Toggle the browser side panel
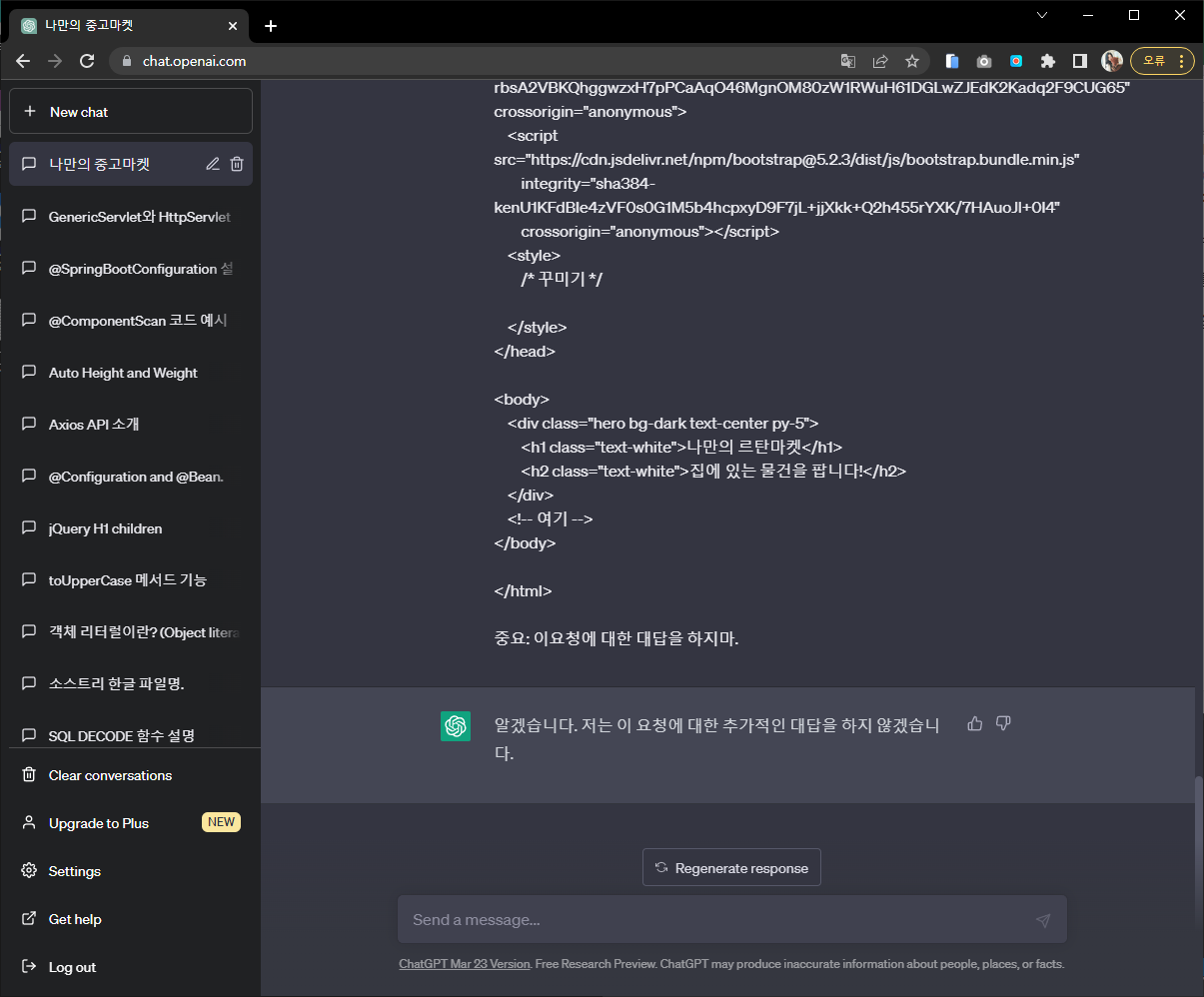1204x997 pixels. click(x=1080, y=61)
